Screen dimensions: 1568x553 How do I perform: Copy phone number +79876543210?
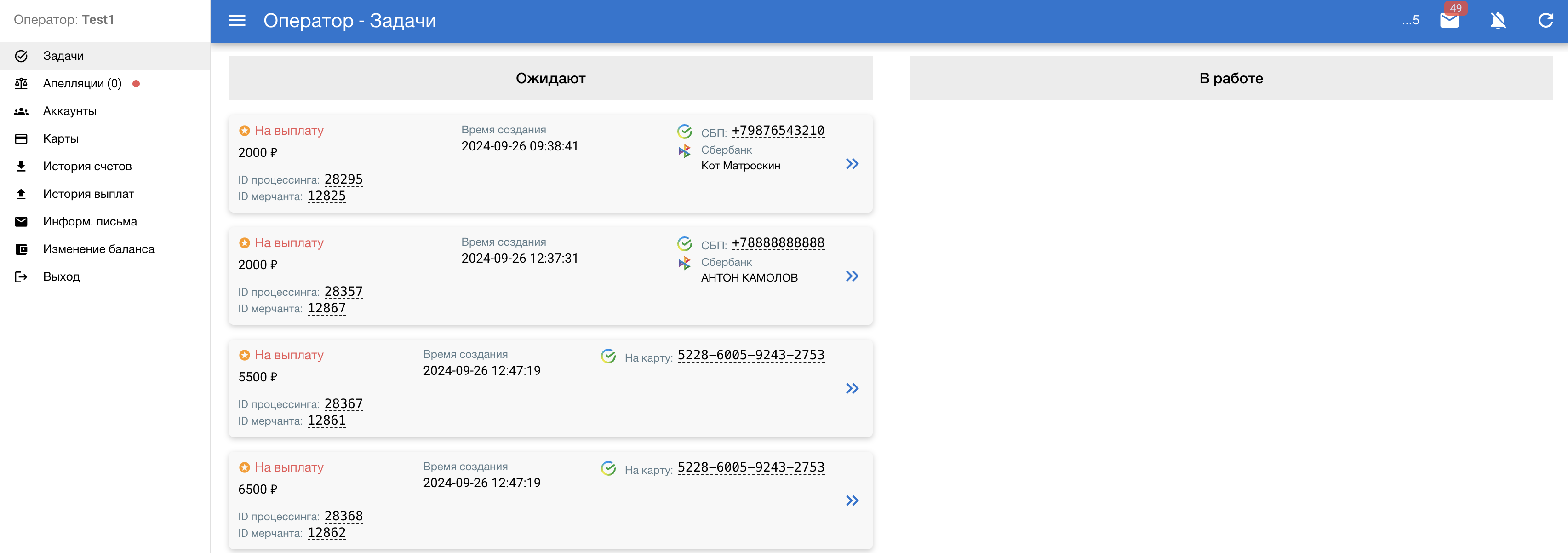[x=777, y=131]
